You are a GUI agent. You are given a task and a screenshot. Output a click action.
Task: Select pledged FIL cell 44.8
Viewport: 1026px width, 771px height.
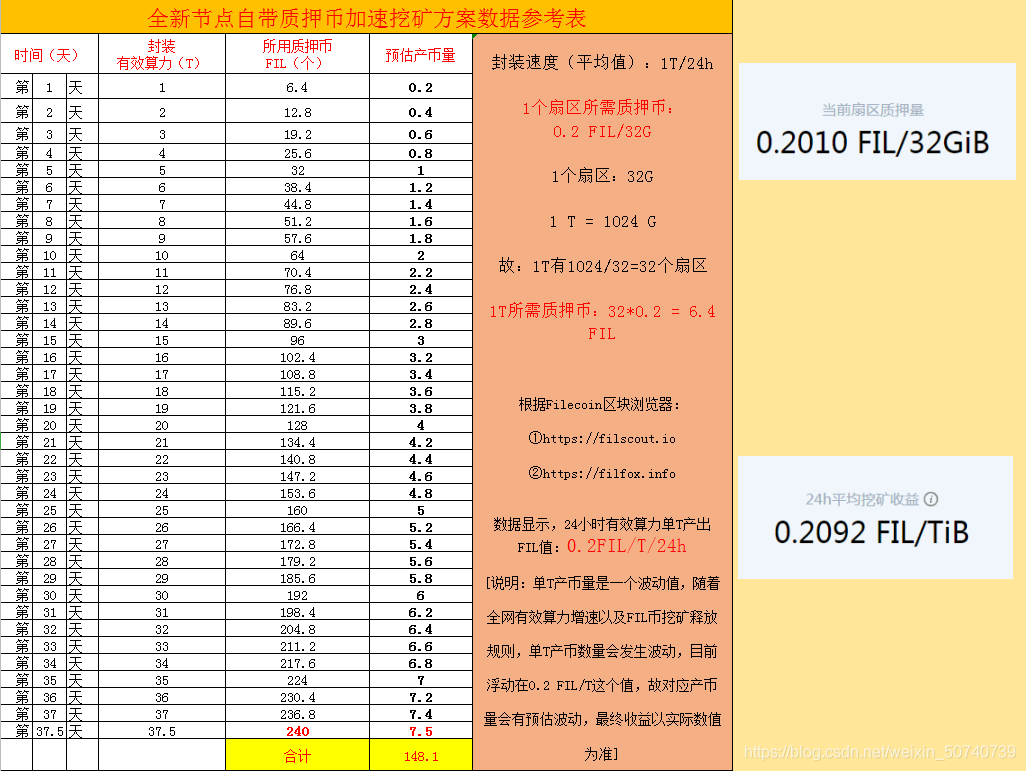(297, 204)
